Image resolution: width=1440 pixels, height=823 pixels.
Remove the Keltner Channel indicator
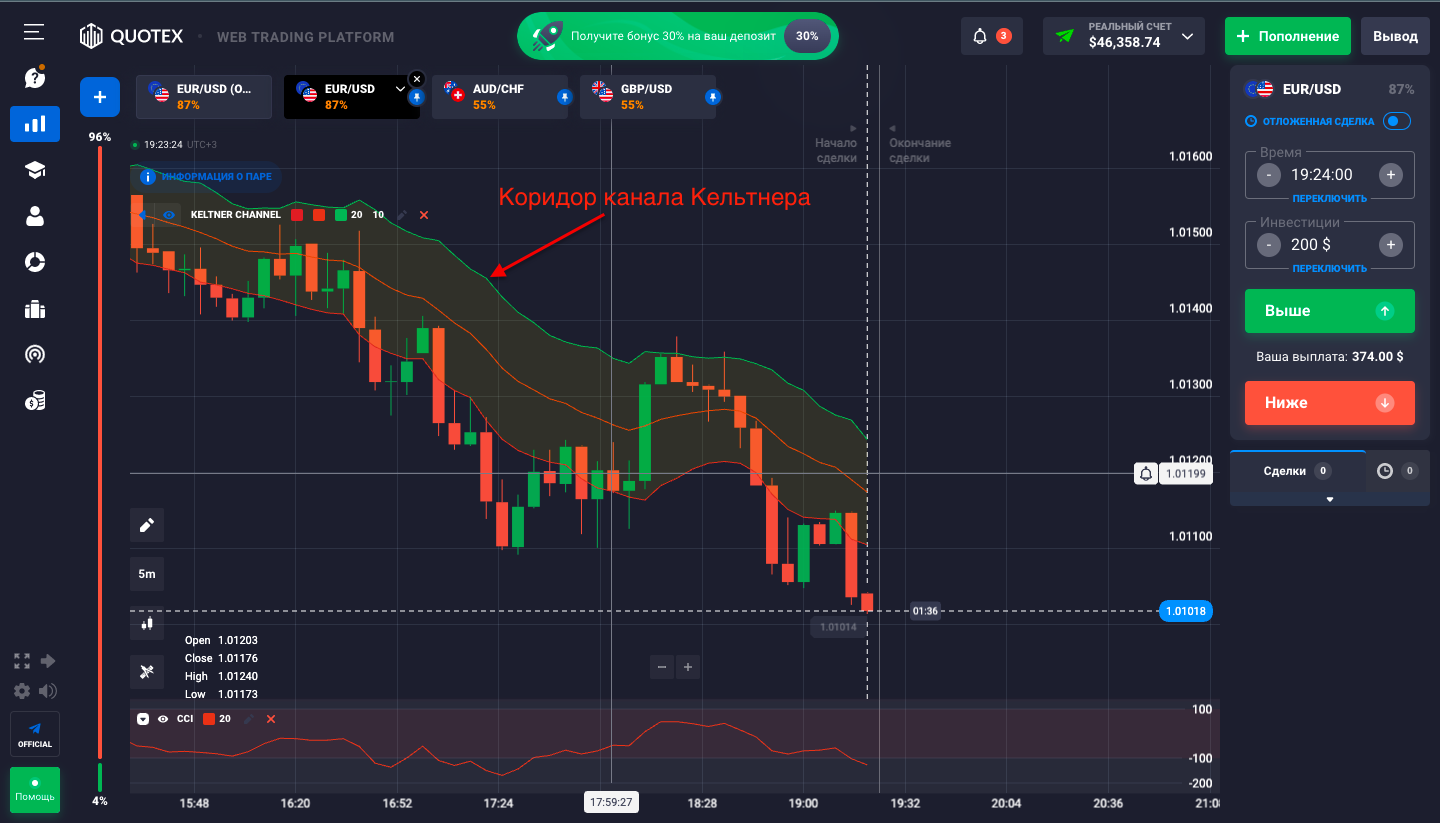[x=424, y=215]
